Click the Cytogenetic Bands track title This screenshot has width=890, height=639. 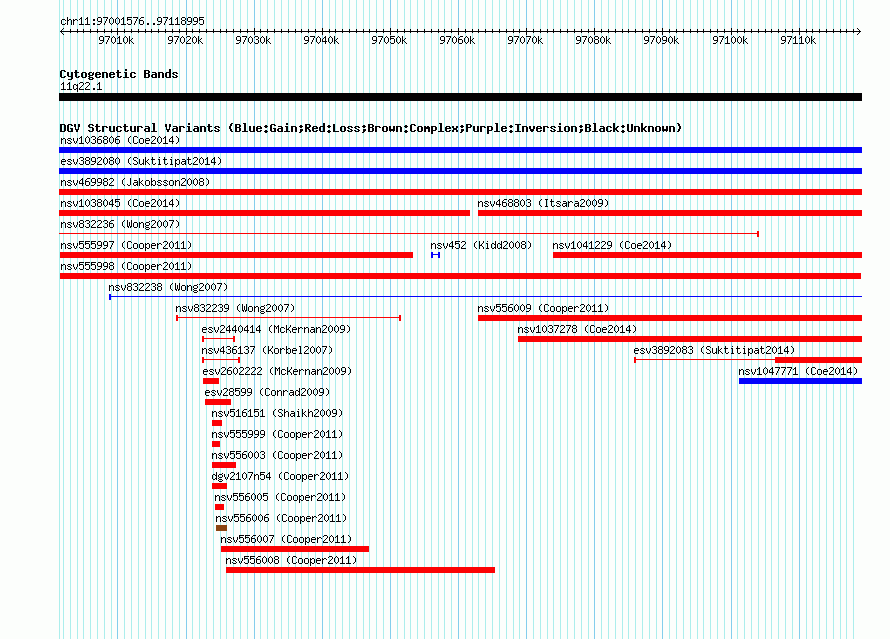[119, 74]
